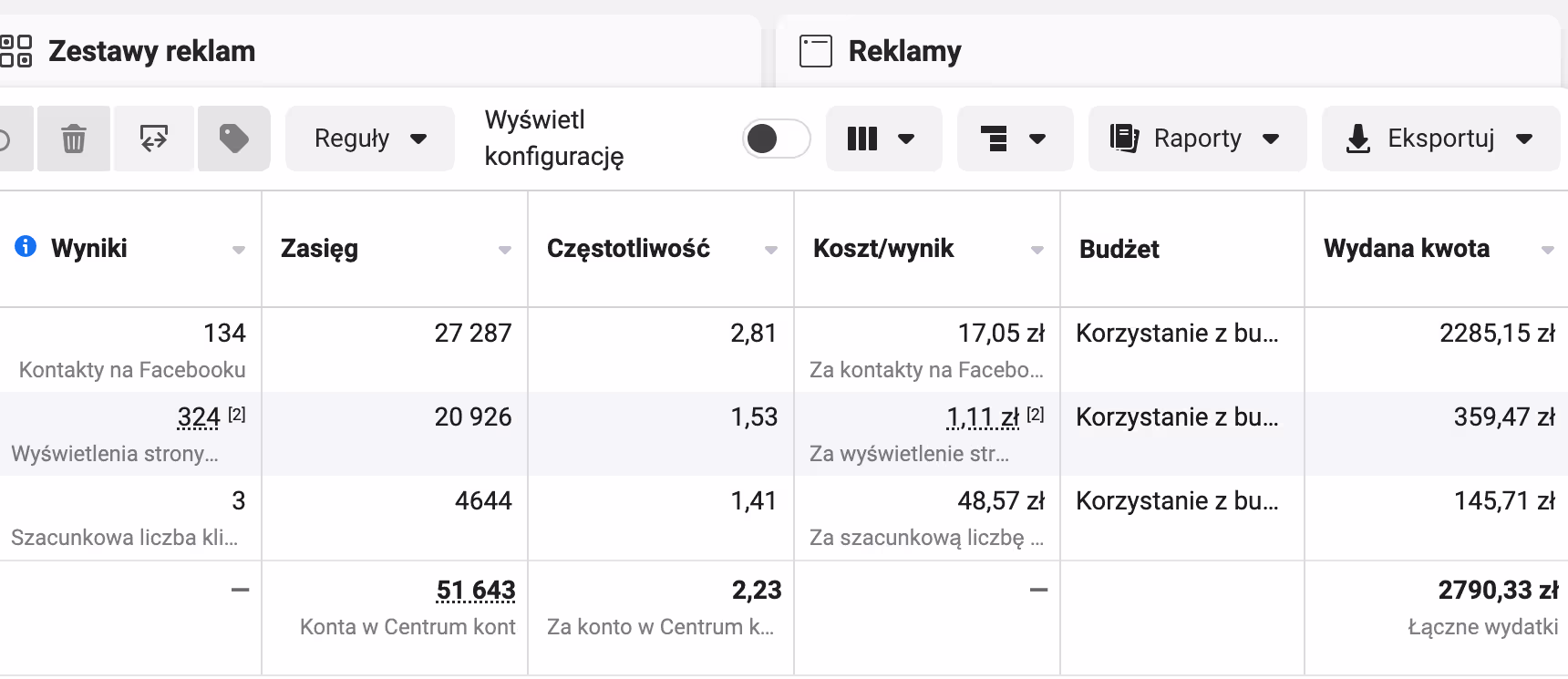Screen dimensions: 1568x679
Task: Click the 1,53 frequency cell
Action: 754,417
